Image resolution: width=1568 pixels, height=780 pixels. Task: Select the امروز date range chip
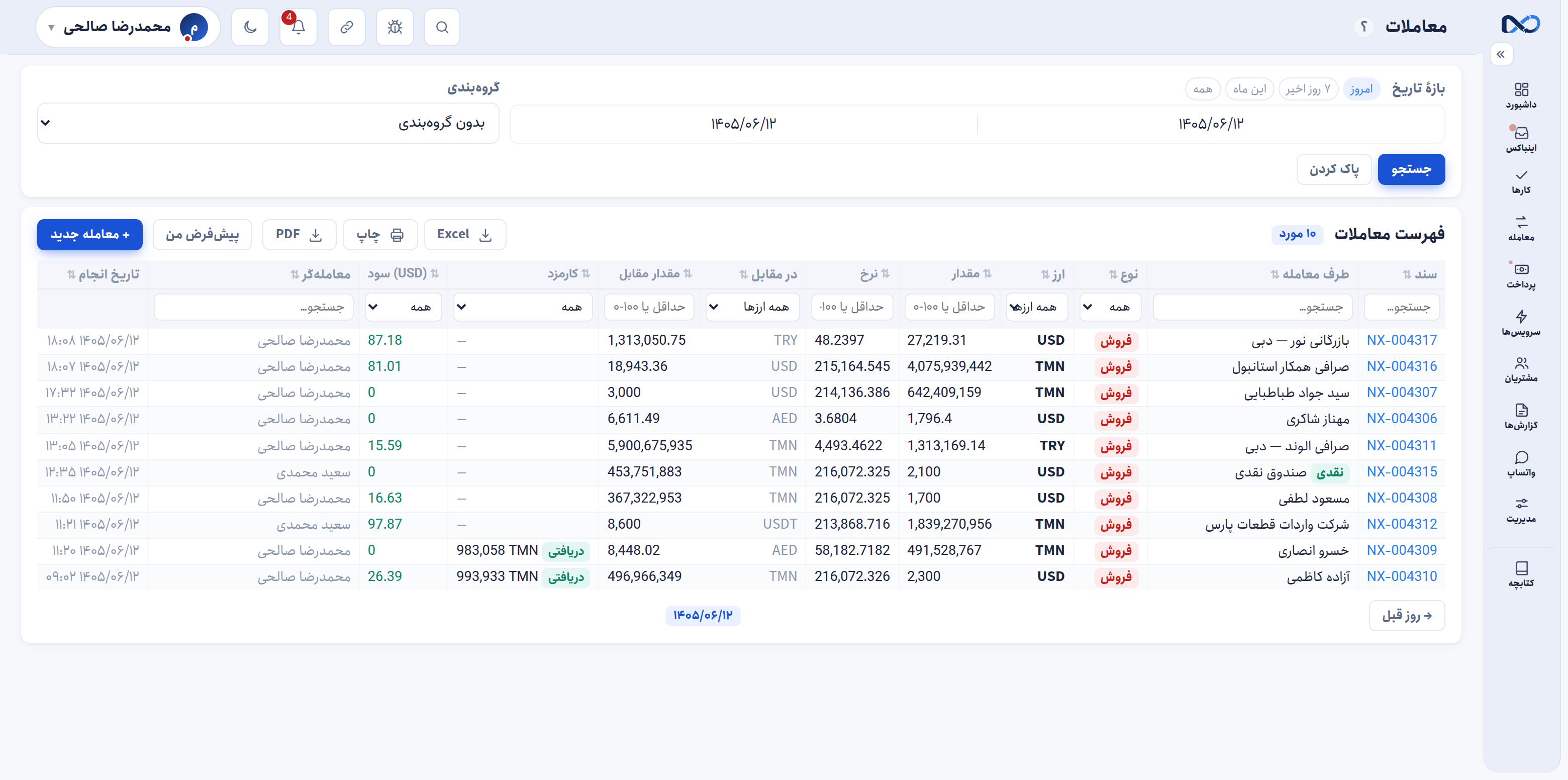[x=1360, y=89]
